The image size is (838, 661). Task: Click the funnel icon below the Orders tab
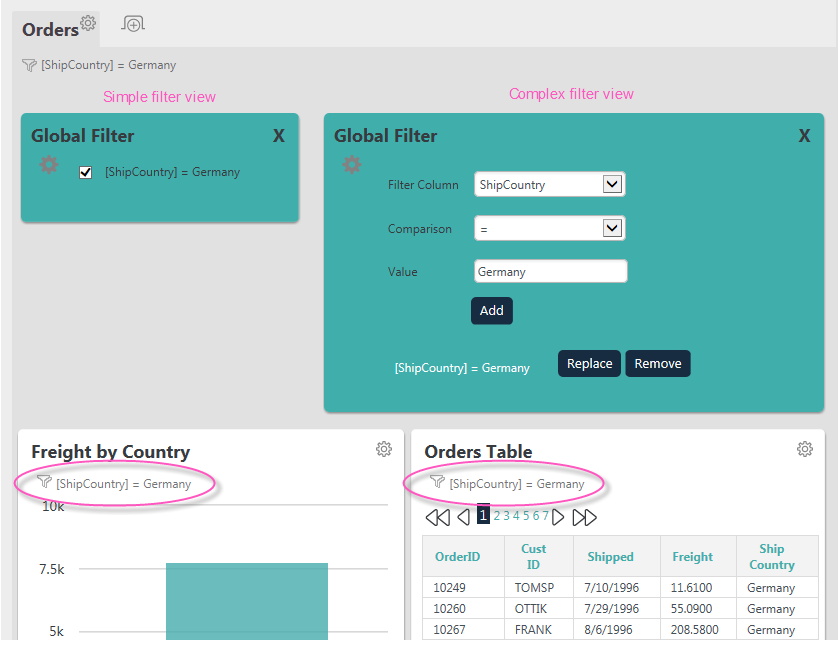point(29,65)
